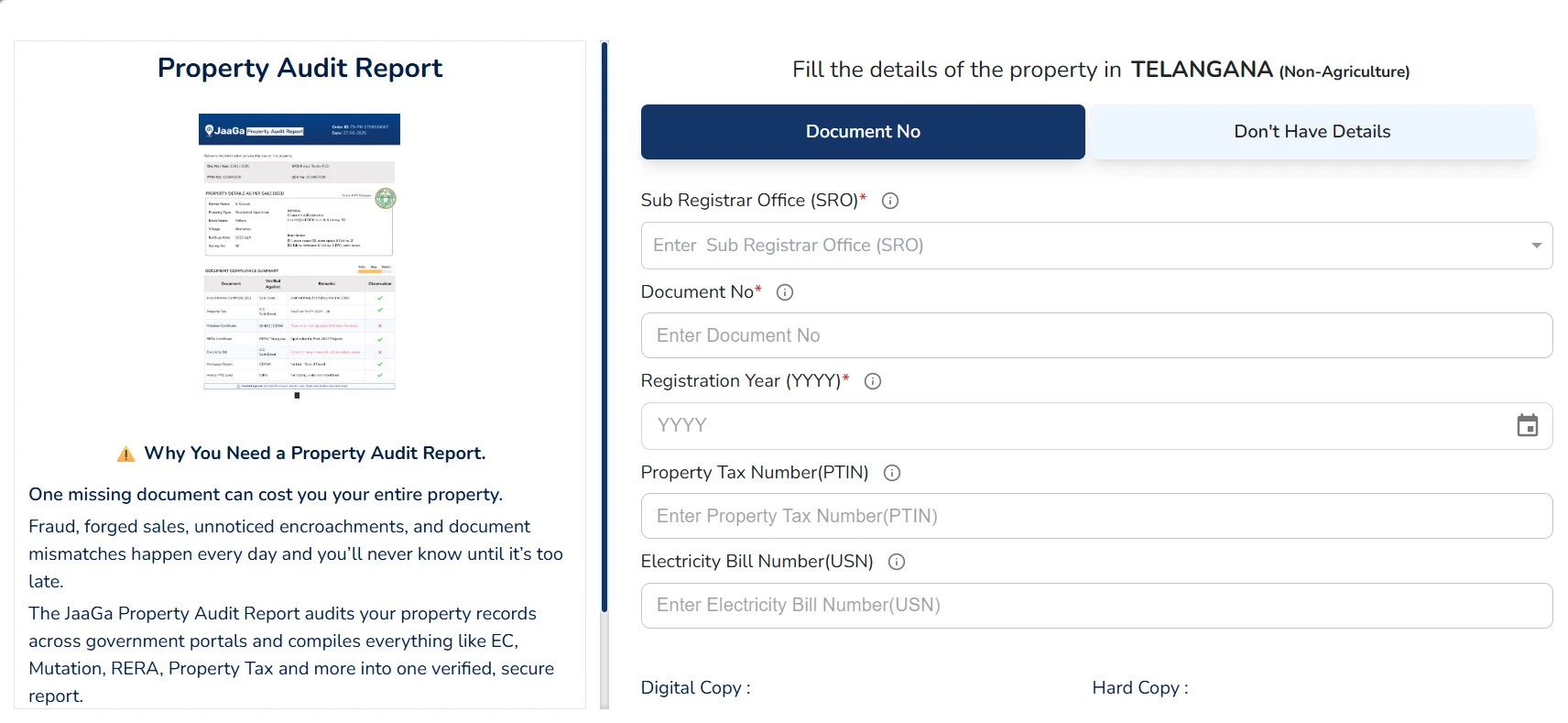Click the Hard Copy label
1568x723 pixels.
coord(1139,688)
